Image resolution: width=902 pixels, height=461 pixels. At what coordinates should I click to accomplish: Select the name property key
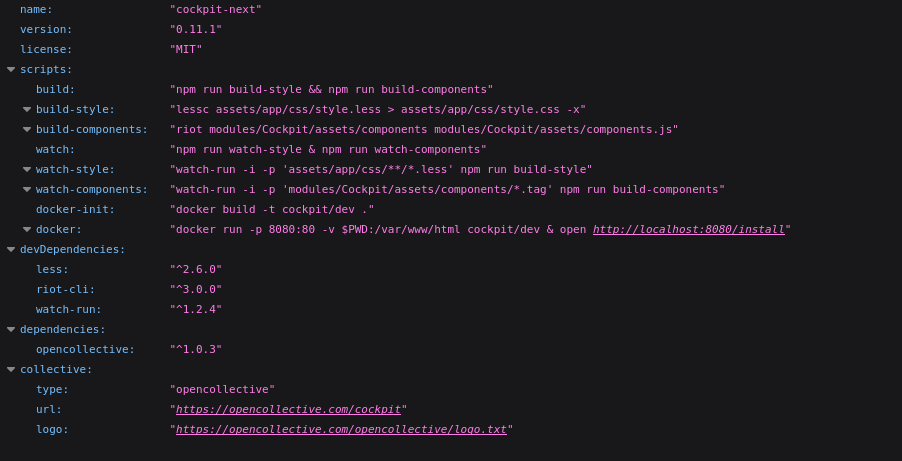36,9
